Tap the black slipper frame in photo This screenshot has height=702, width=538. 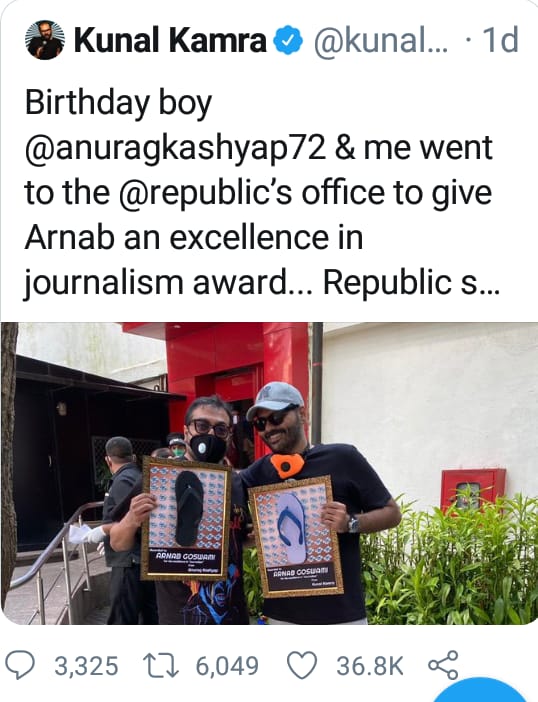(x=187, y=518)
